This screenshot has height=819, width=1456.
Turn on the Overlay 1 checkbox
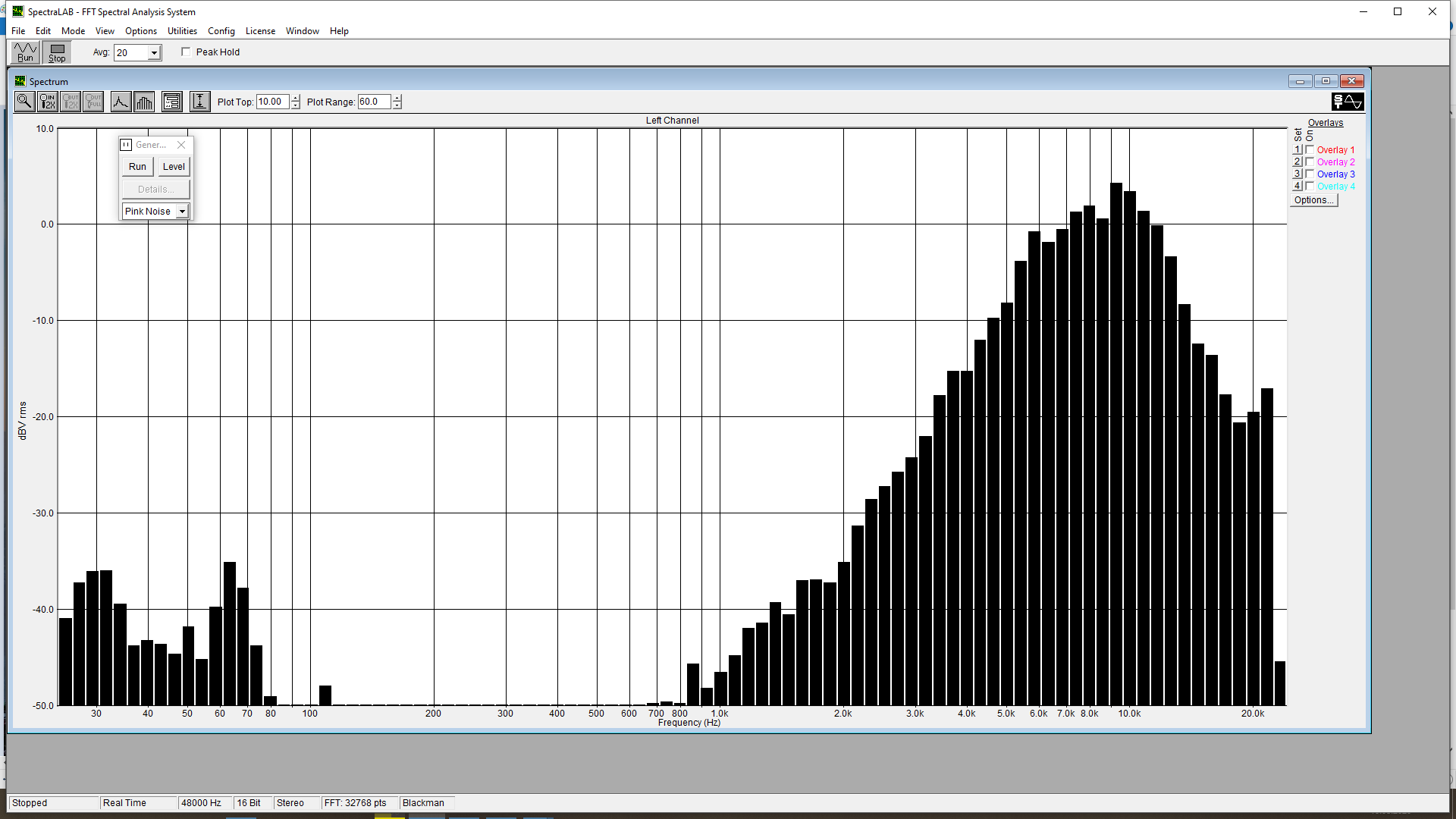[x=1310, y=150]
